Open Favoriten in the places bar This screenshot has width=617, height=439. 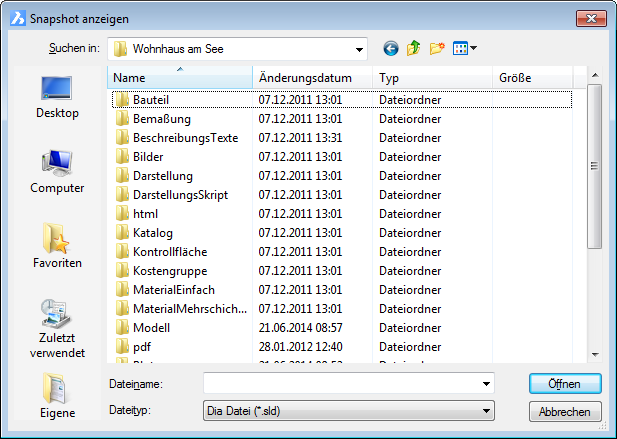pyautogui.click(x=57, y=247)
